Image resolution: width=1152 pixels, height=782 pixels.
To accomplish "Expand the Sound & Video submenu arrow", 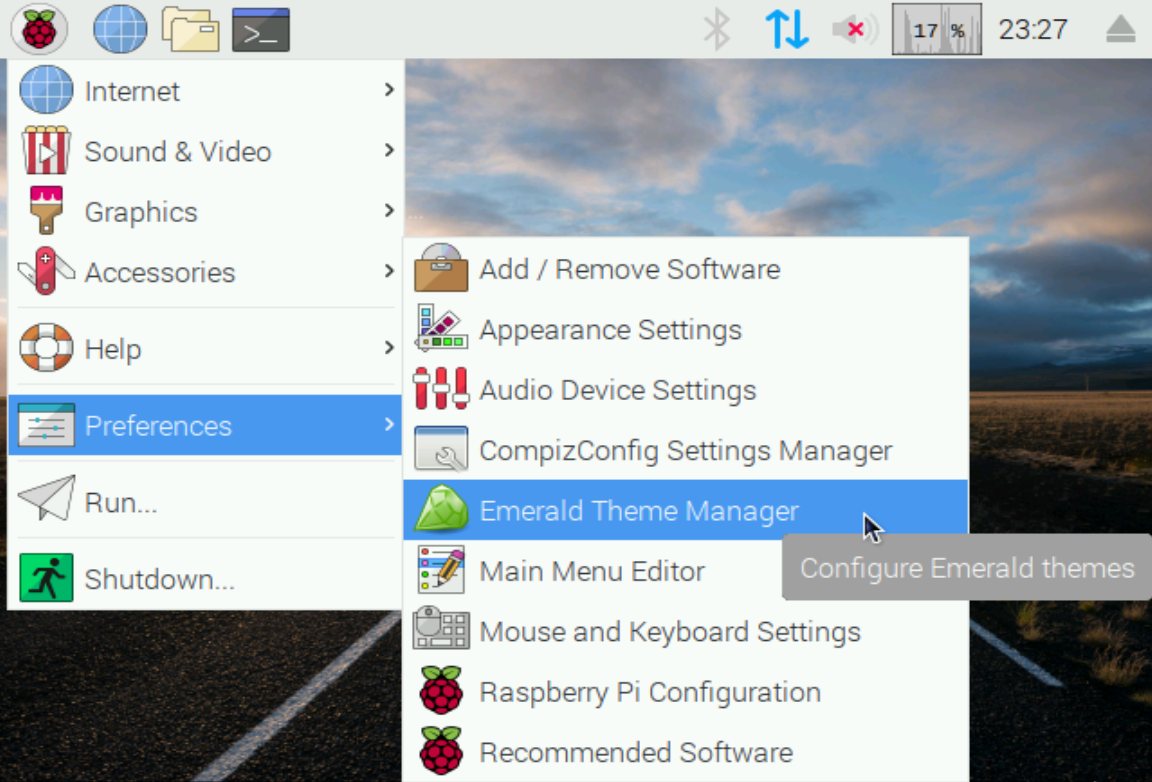I will pos(389,150).
